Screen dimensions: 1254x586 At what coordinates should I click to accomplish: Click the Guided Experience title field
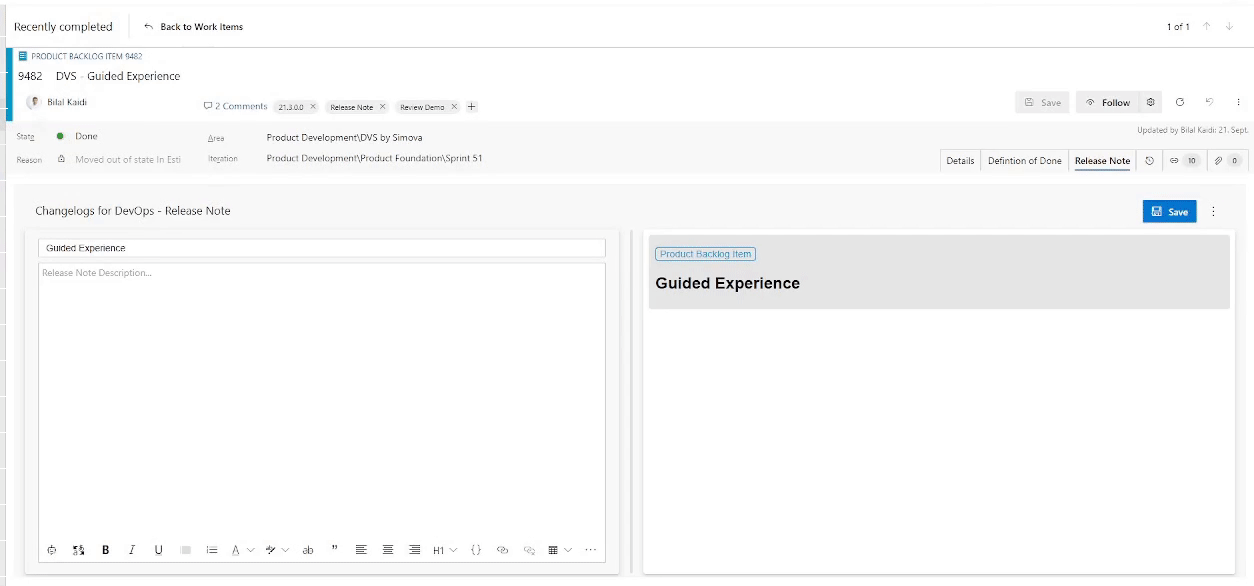click(322, 247)
